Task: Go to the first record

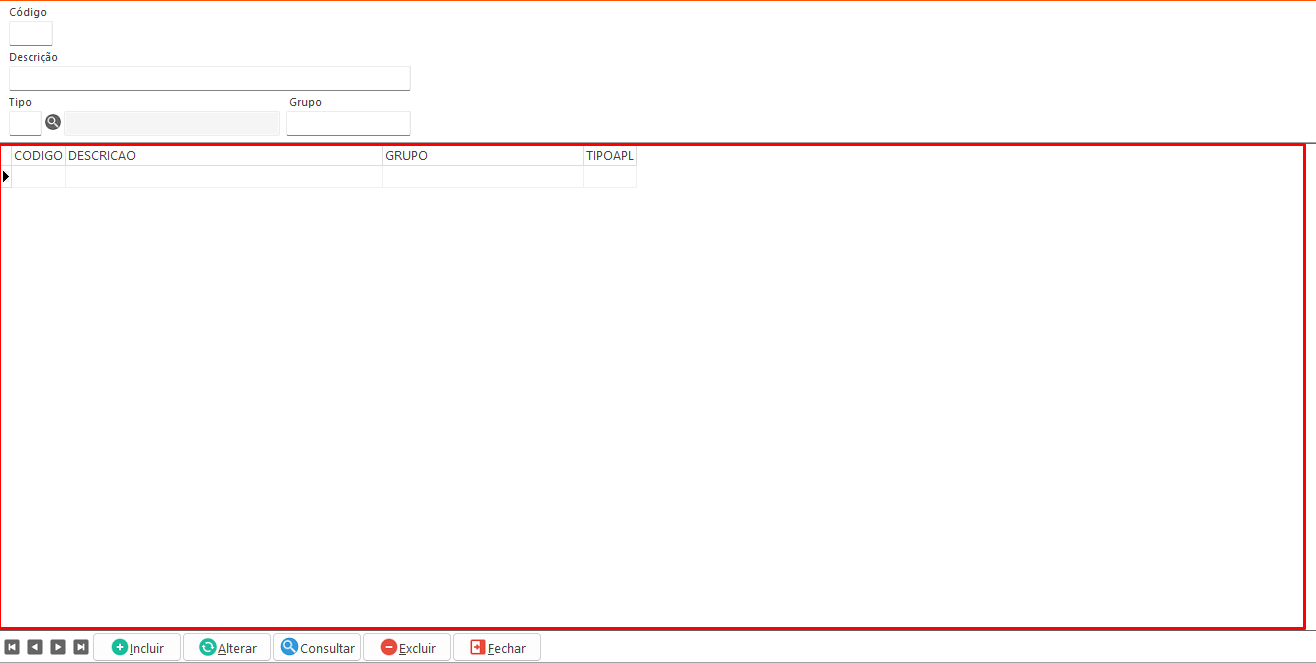Action: point(12,647)
